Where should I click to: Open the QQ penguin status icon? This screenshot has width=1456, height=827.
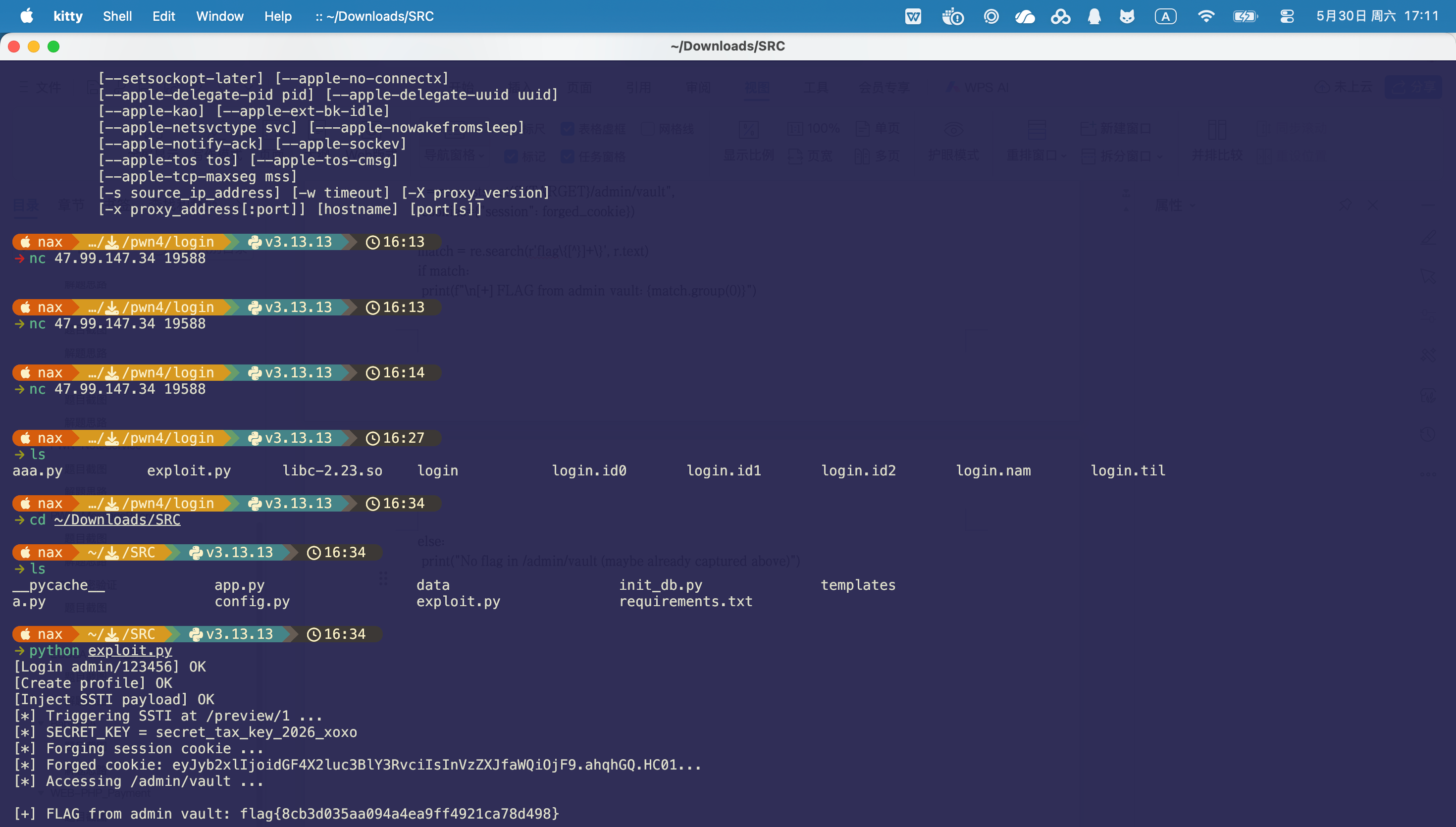tap(1094, 16)
